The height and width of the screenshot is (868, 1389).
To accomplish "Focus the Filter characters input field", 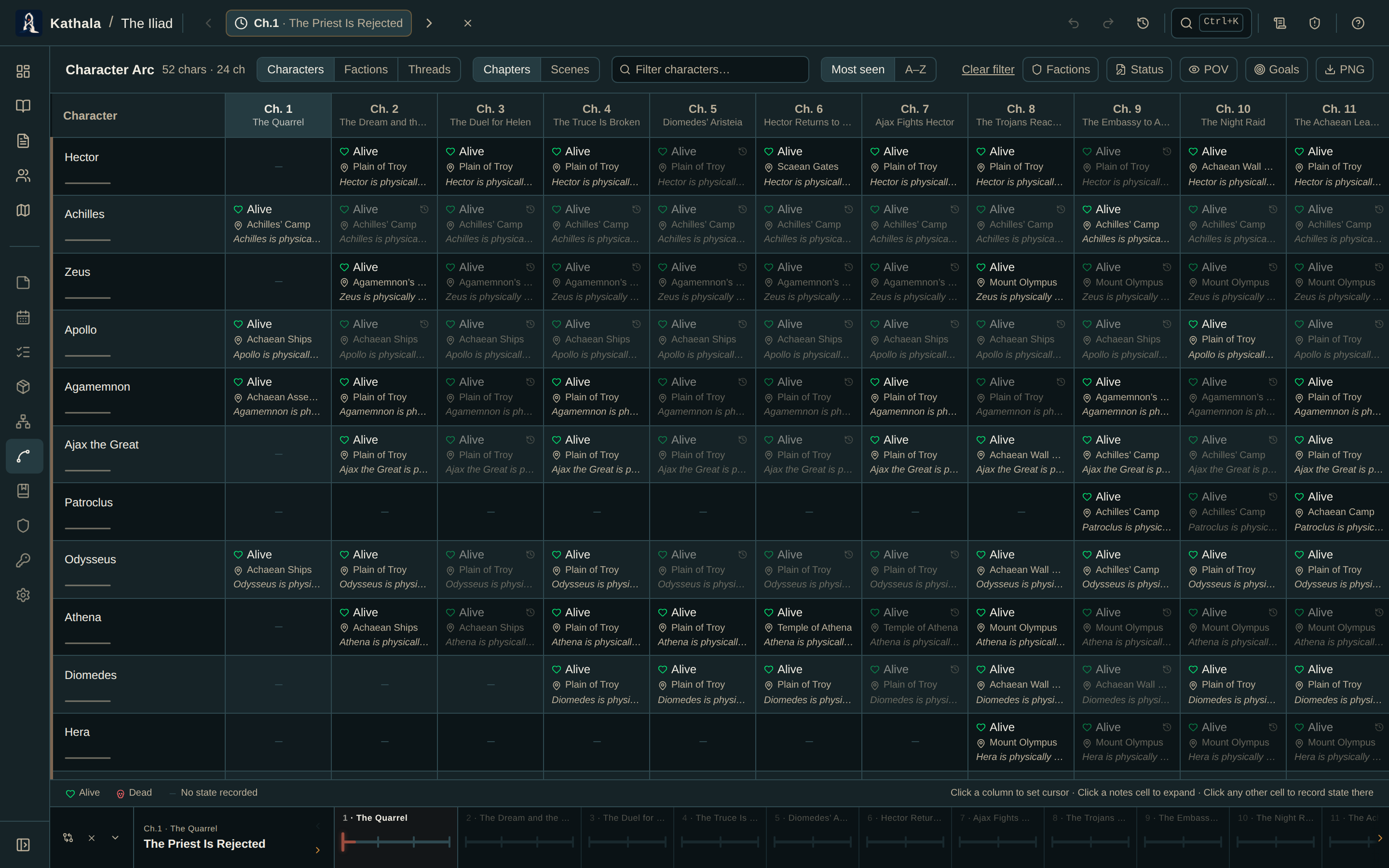I will coord(710,69).
